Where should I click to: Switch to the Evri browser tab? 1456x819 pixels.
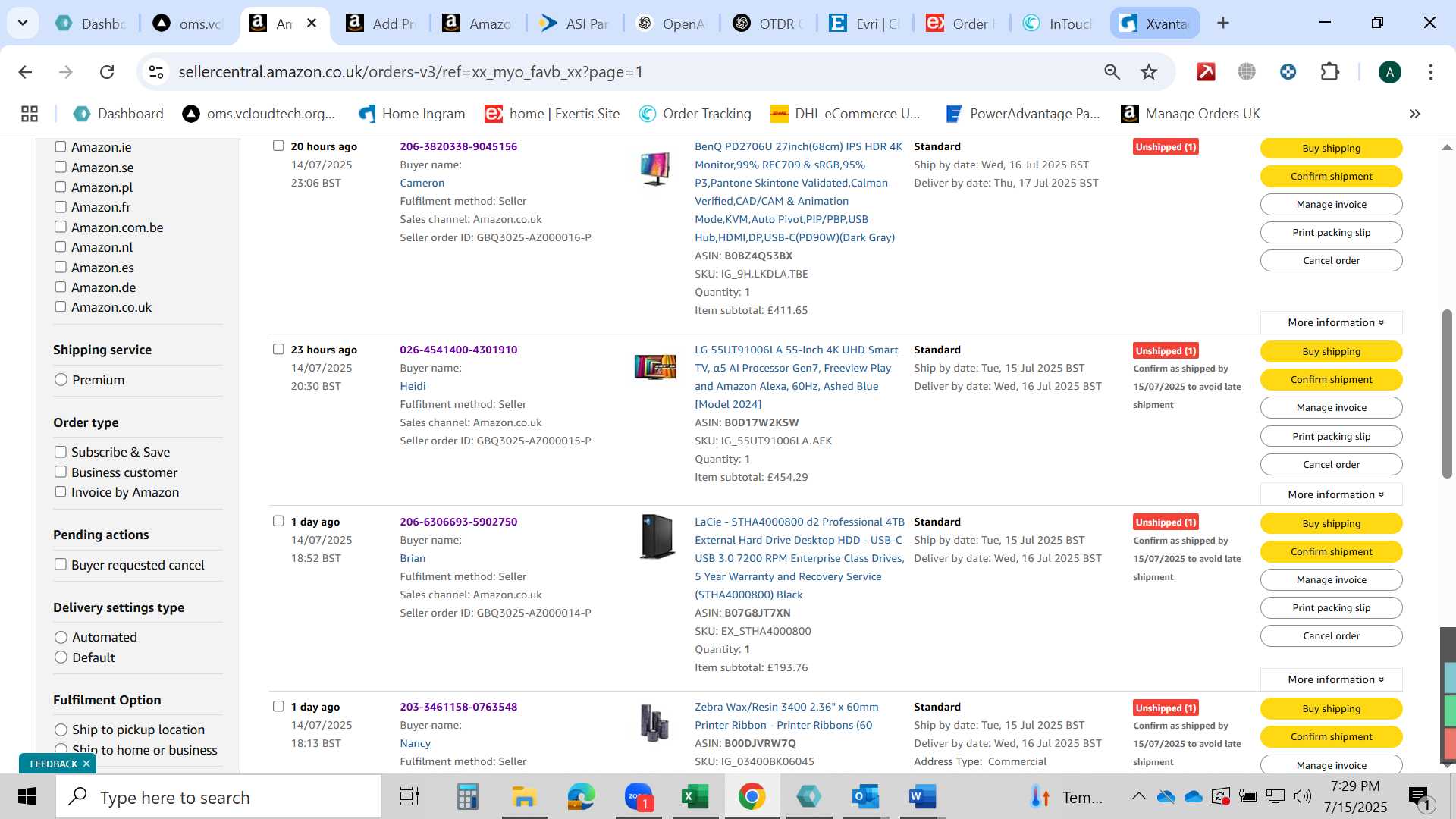(864, 24)
